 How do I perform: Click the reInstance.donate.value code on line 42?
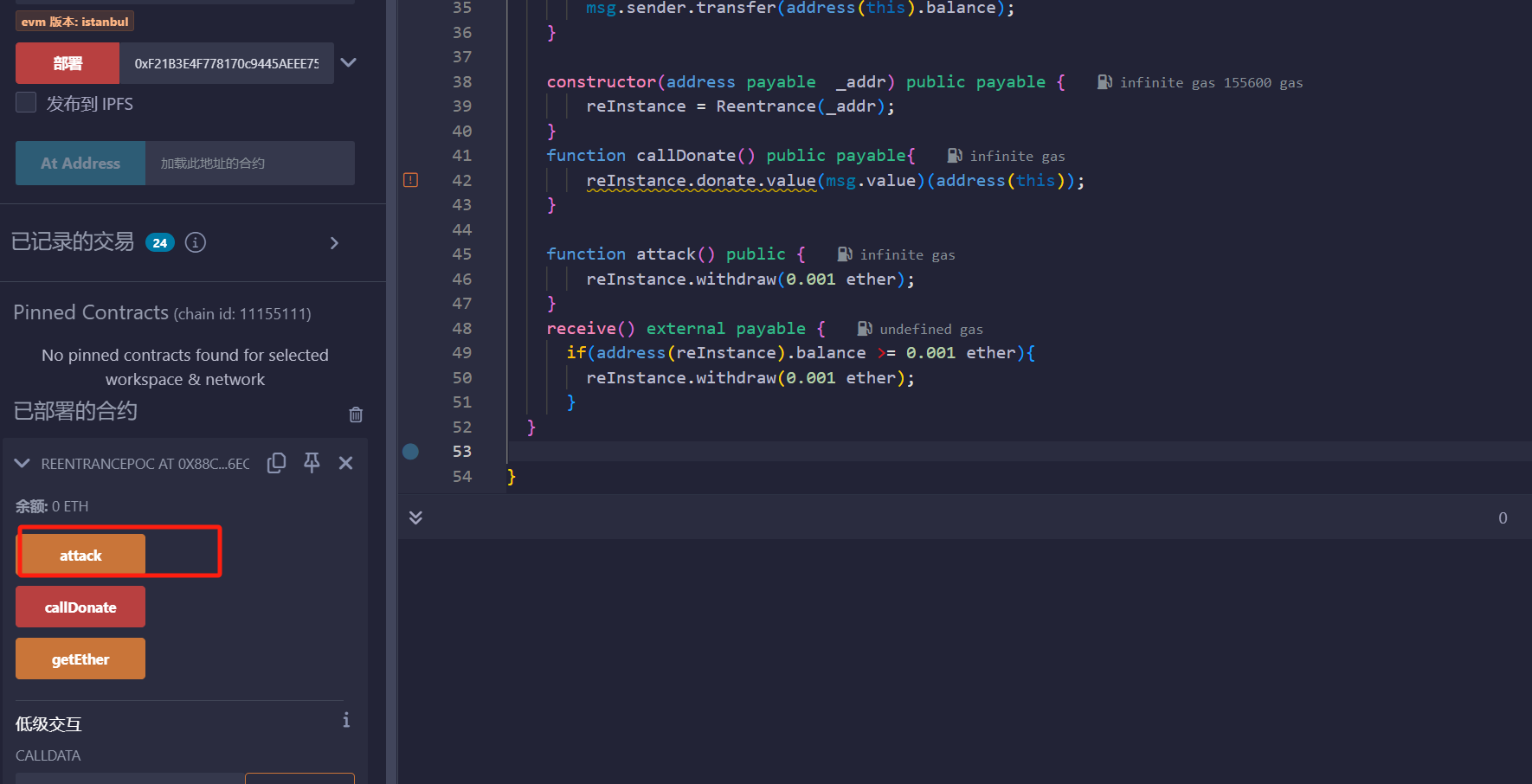701,180
